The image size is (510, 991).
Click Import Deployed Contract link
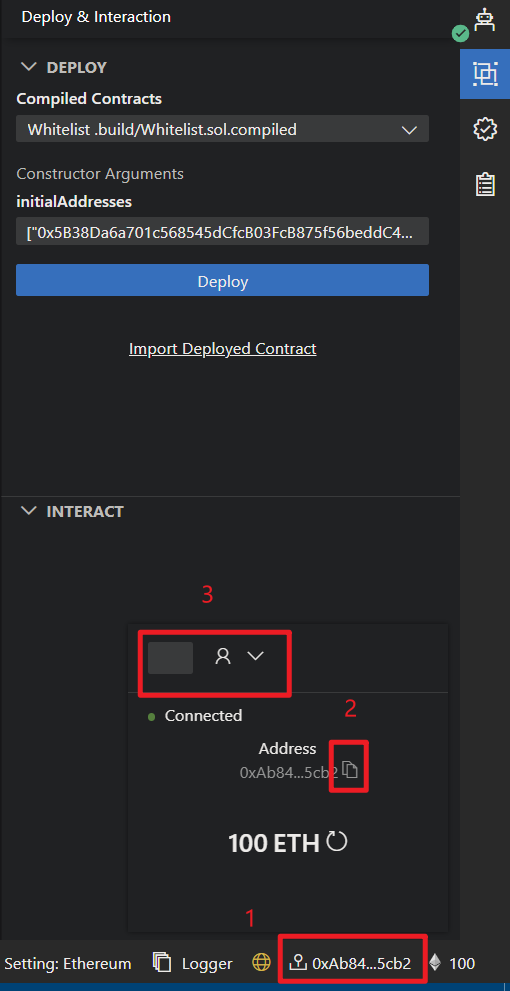point(222,349)
